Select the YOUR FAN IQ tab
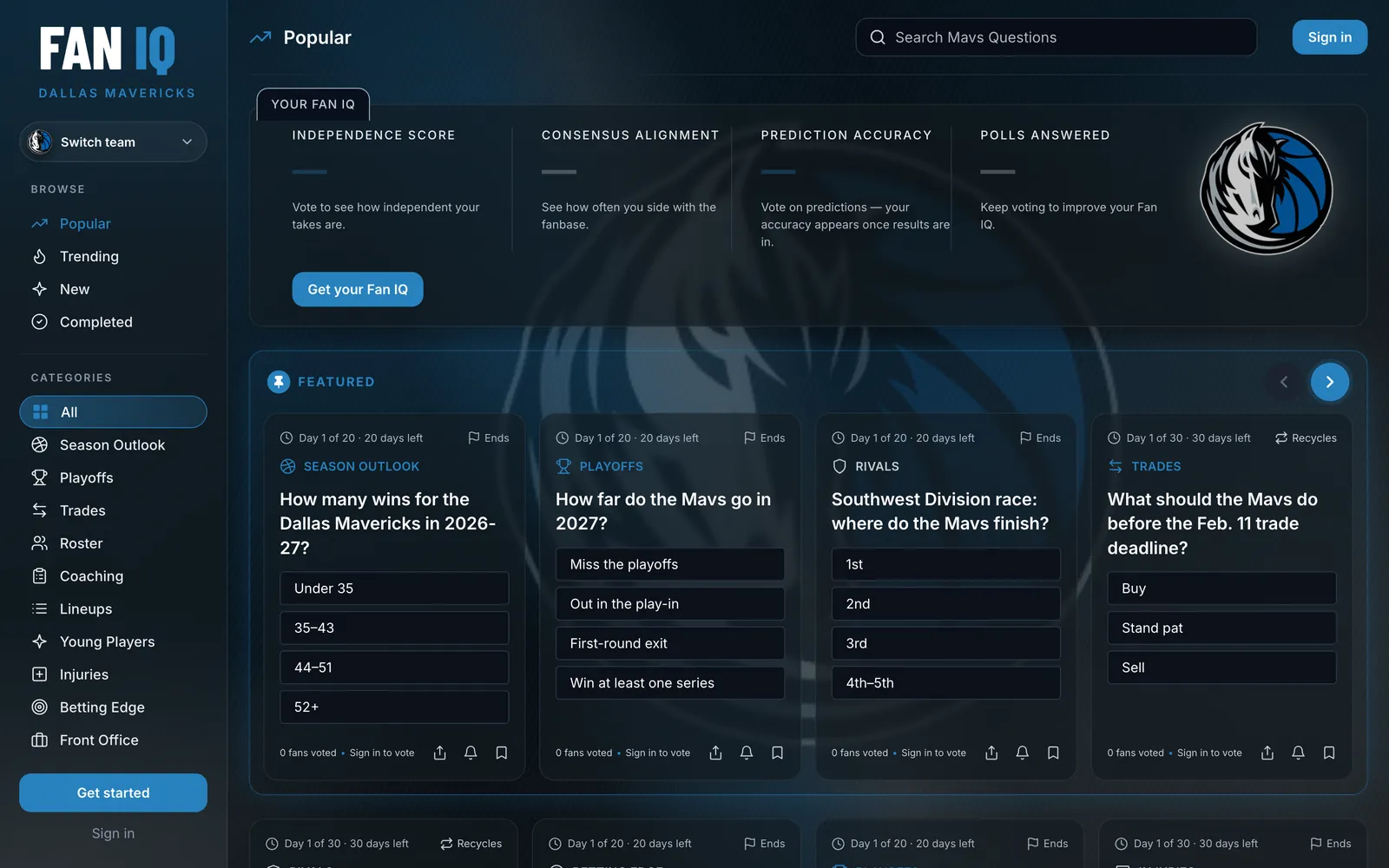The height and width of the screenshot is (868, 1389). click(313, 104)
